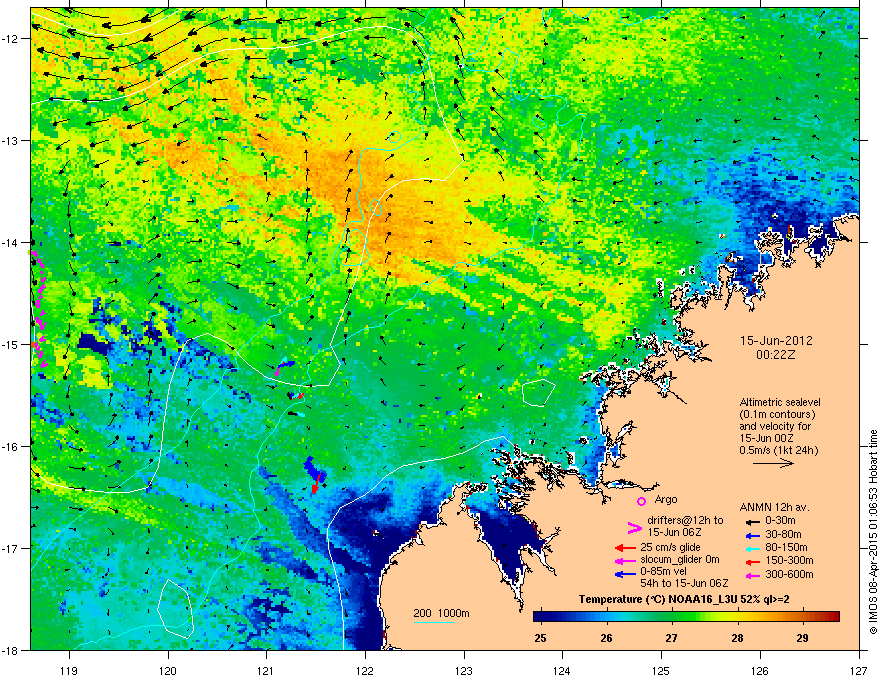The height and width of the screenshot is (680, 880).
Task: Click the '00:22Z' time label
Action: click(776, 355)
